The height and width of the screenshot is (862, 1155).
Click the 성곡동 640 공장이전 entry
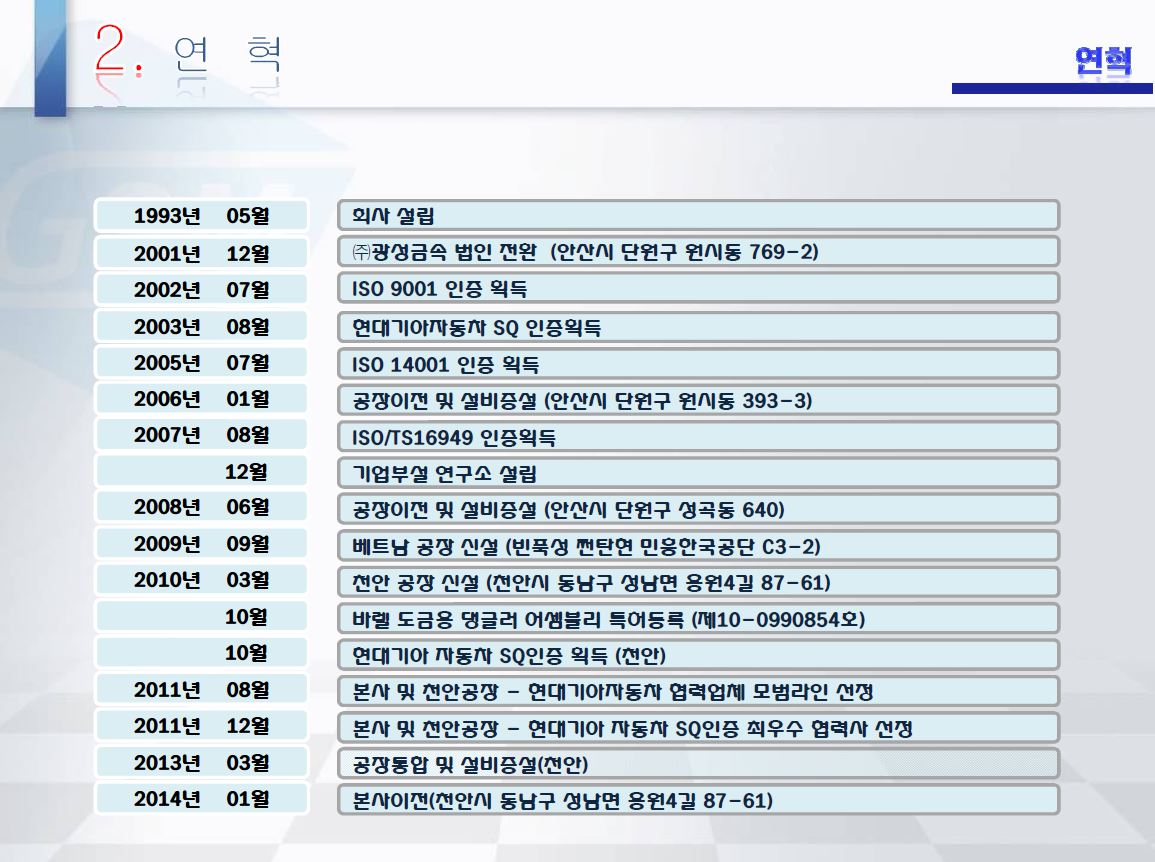[698, 509]
